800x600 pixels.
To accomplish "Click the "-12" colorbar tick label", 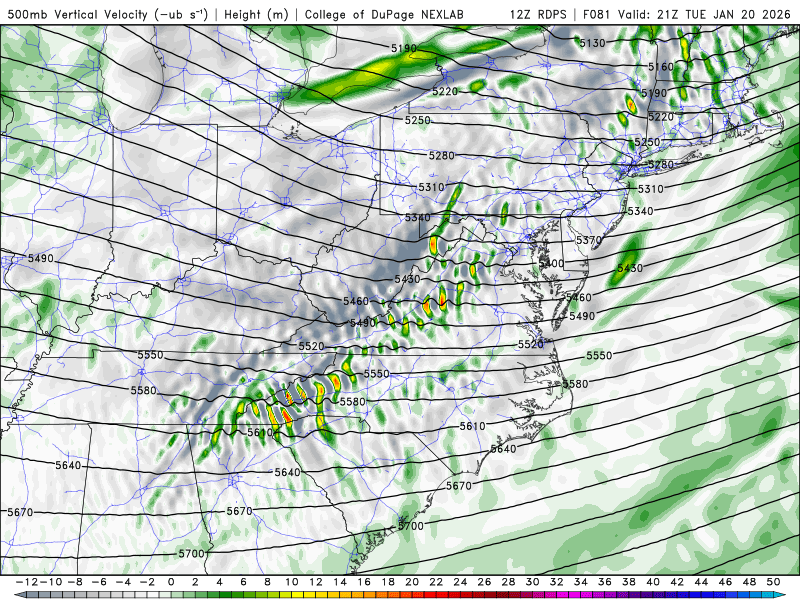I will [x=26, y=582].
